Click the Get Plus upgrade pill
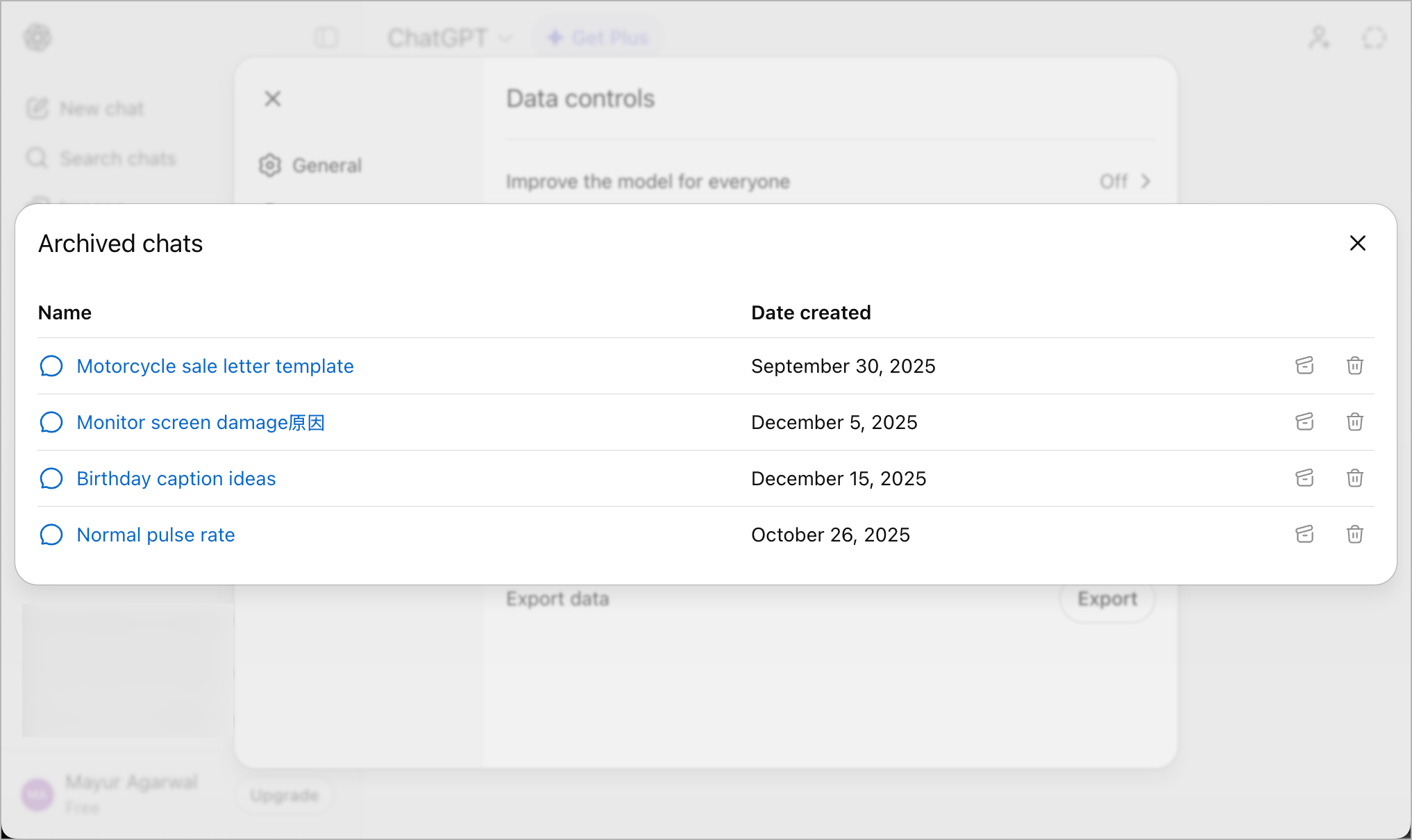 598,37
